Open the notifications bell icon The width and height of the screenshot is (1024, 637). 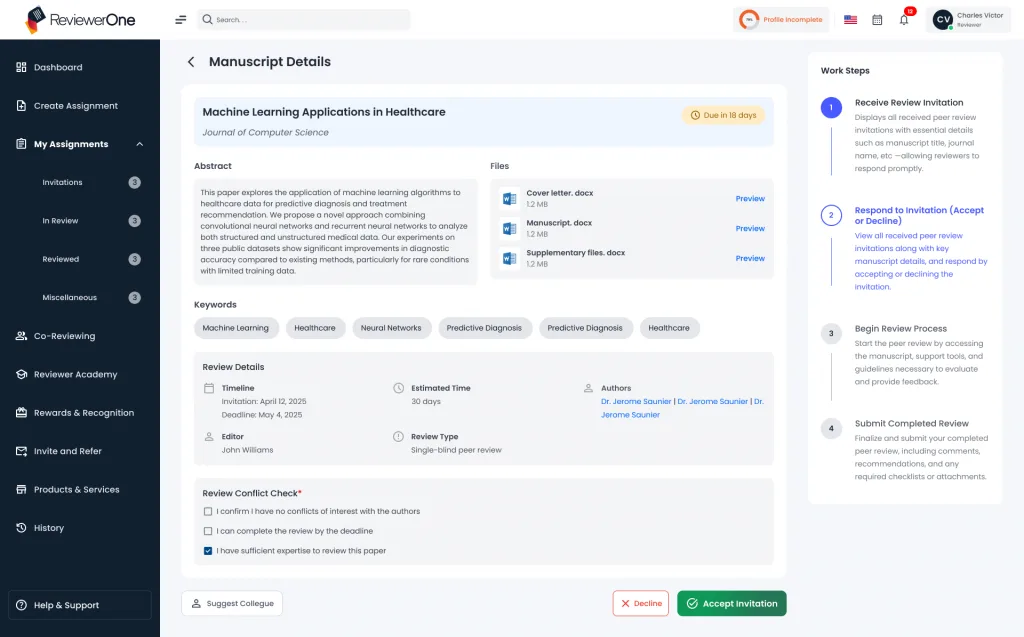coord(904,20)
